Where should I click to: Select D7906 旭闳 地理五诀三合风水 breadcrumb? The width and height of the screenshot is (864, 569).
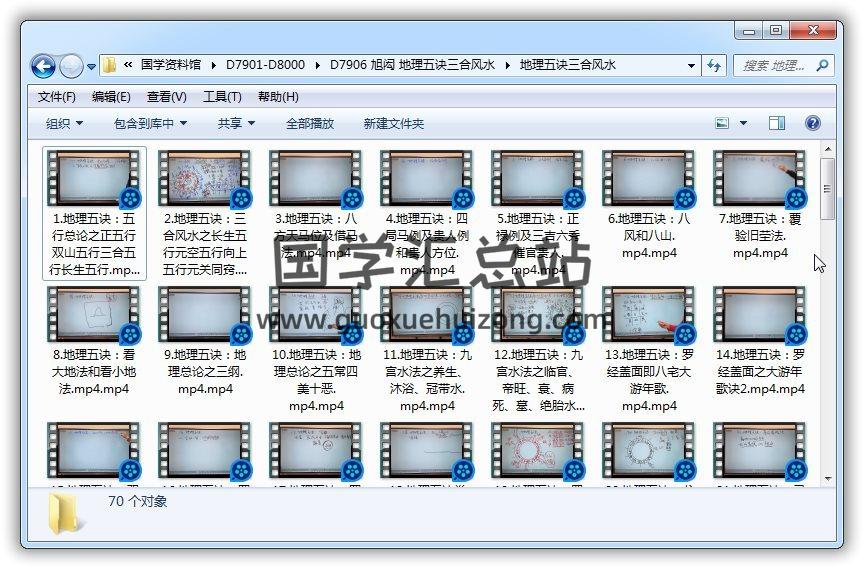tap(412, 65)
